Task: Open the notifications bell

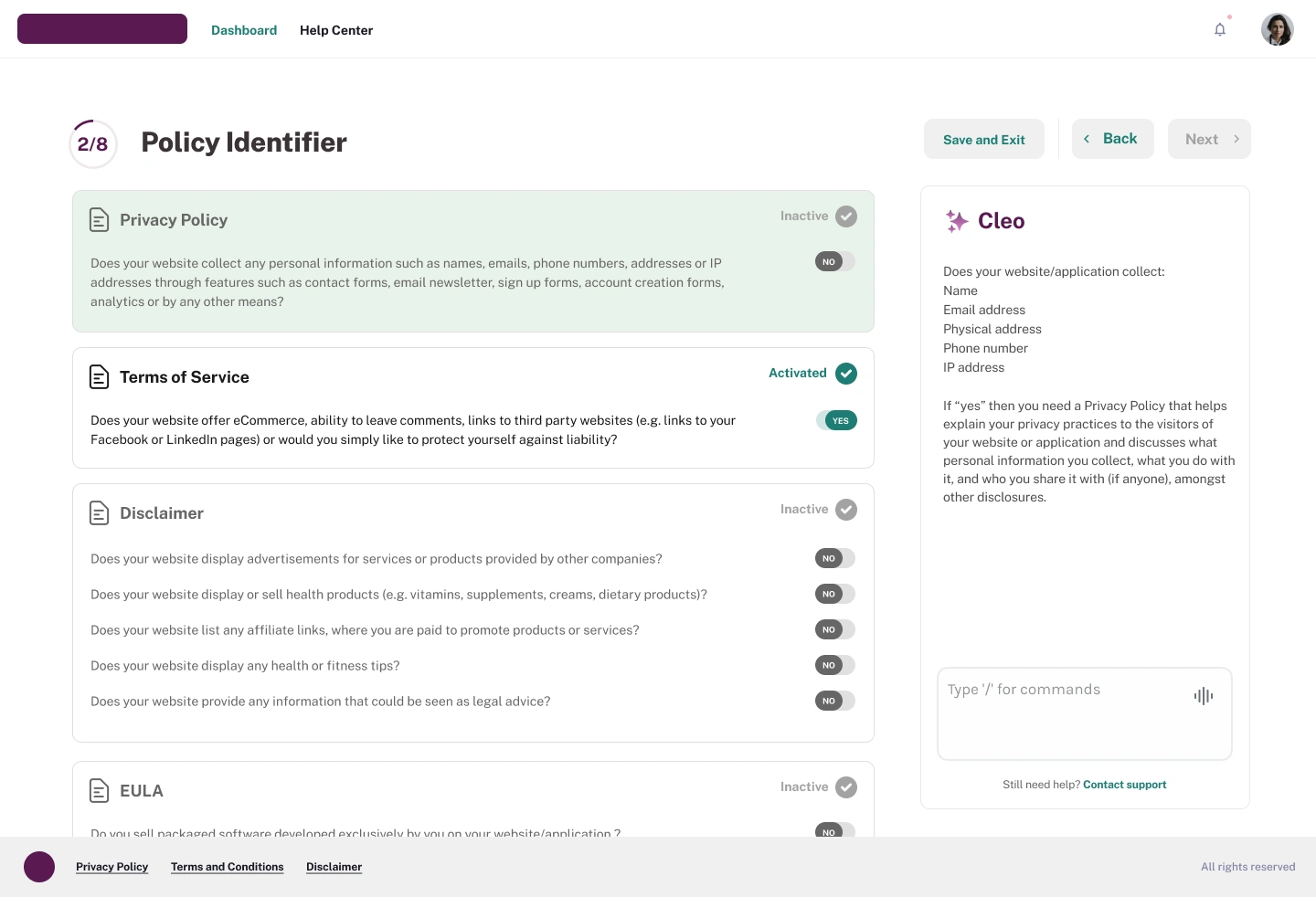Action: click(x=1220, y=30)
